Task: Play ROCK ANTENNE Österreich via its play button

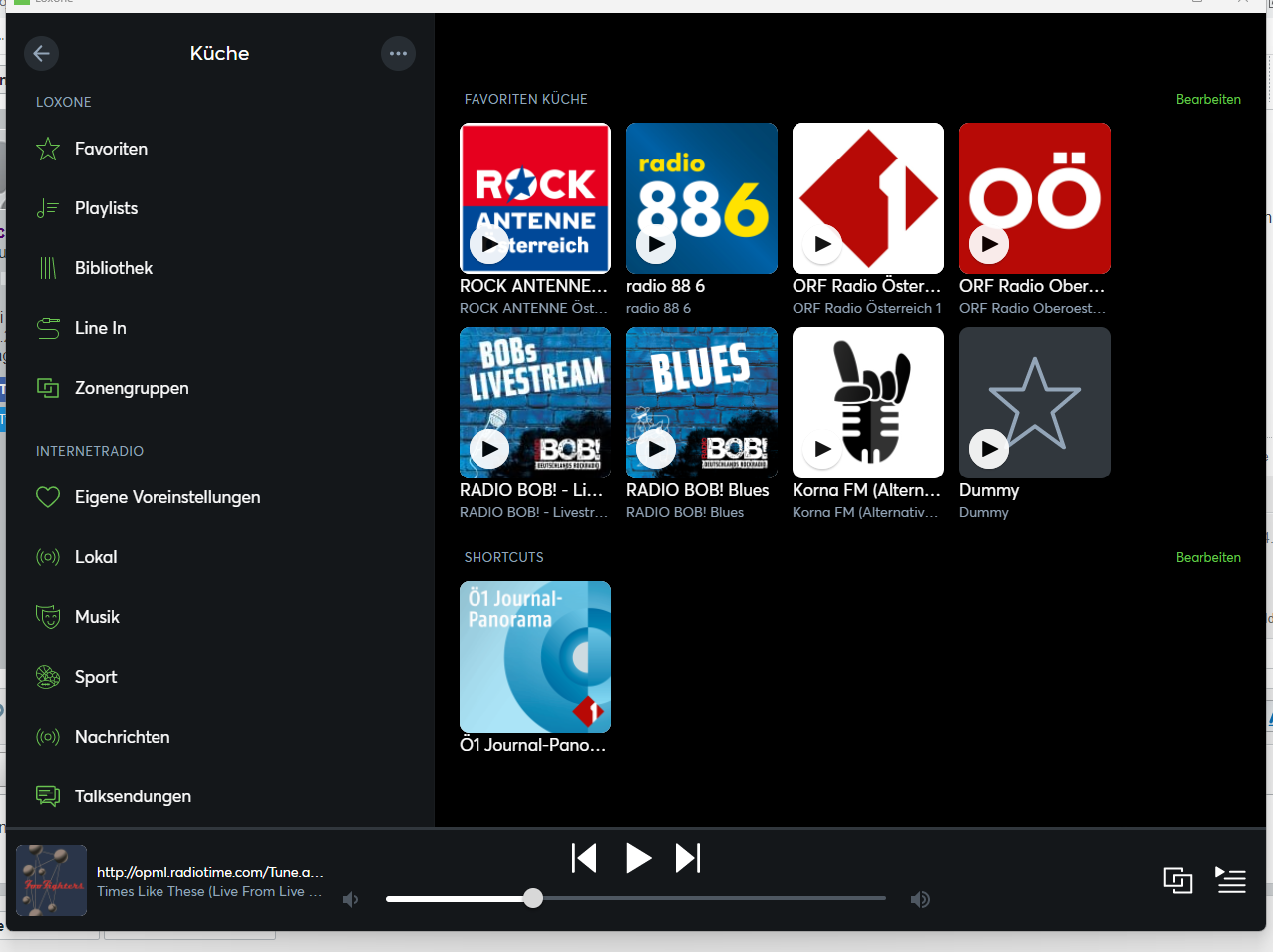Action: pyautogui.click(x=489, y=244)
